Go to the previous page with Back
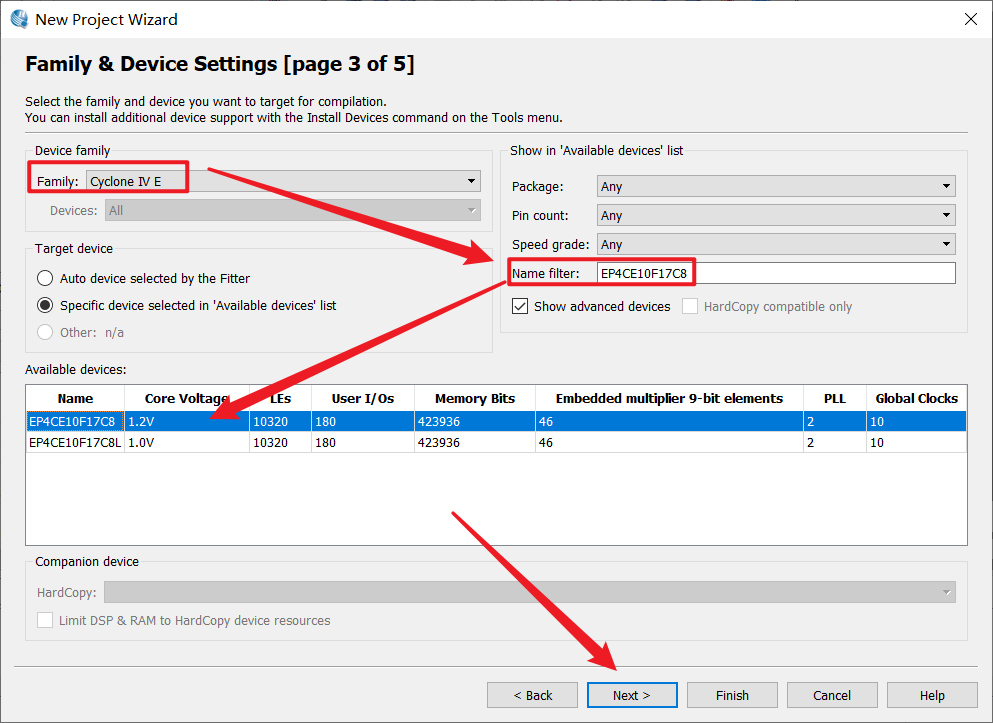This screenshot has width=993, height=723. [x=532, y=695]
